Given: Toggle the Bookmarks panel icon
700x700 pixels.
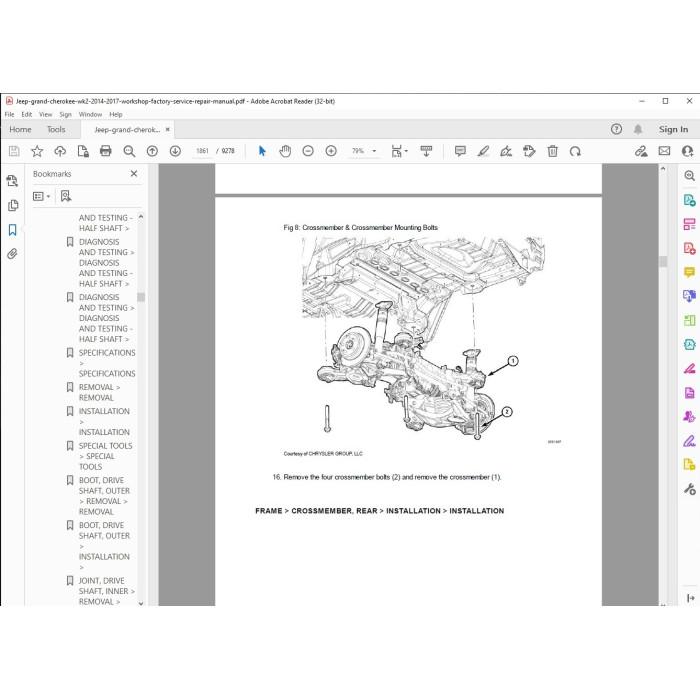Looking at the screenshot, I should tap(12, 230).
